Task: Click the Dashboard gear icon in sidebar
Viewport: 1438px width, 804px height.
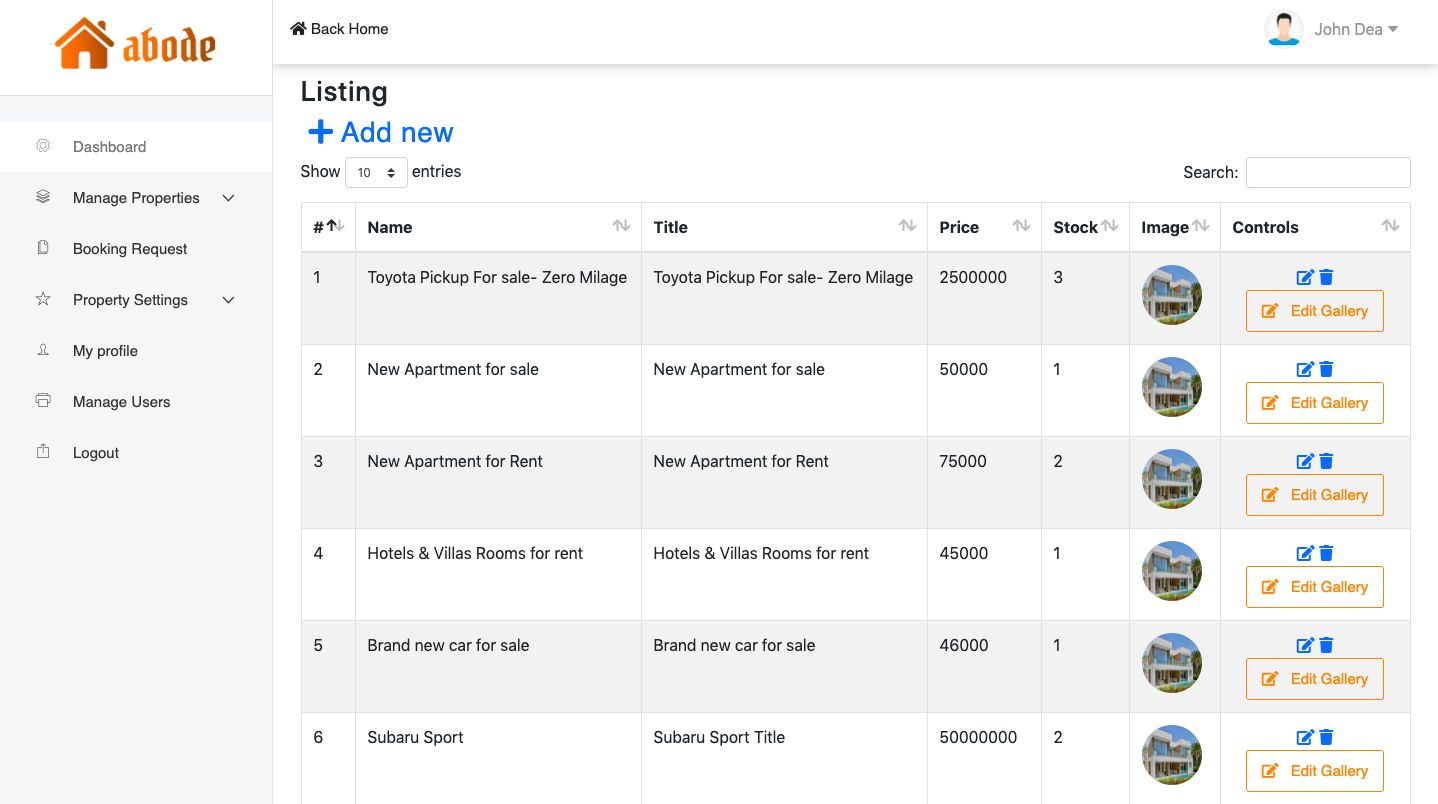Action: coord(43,146)
